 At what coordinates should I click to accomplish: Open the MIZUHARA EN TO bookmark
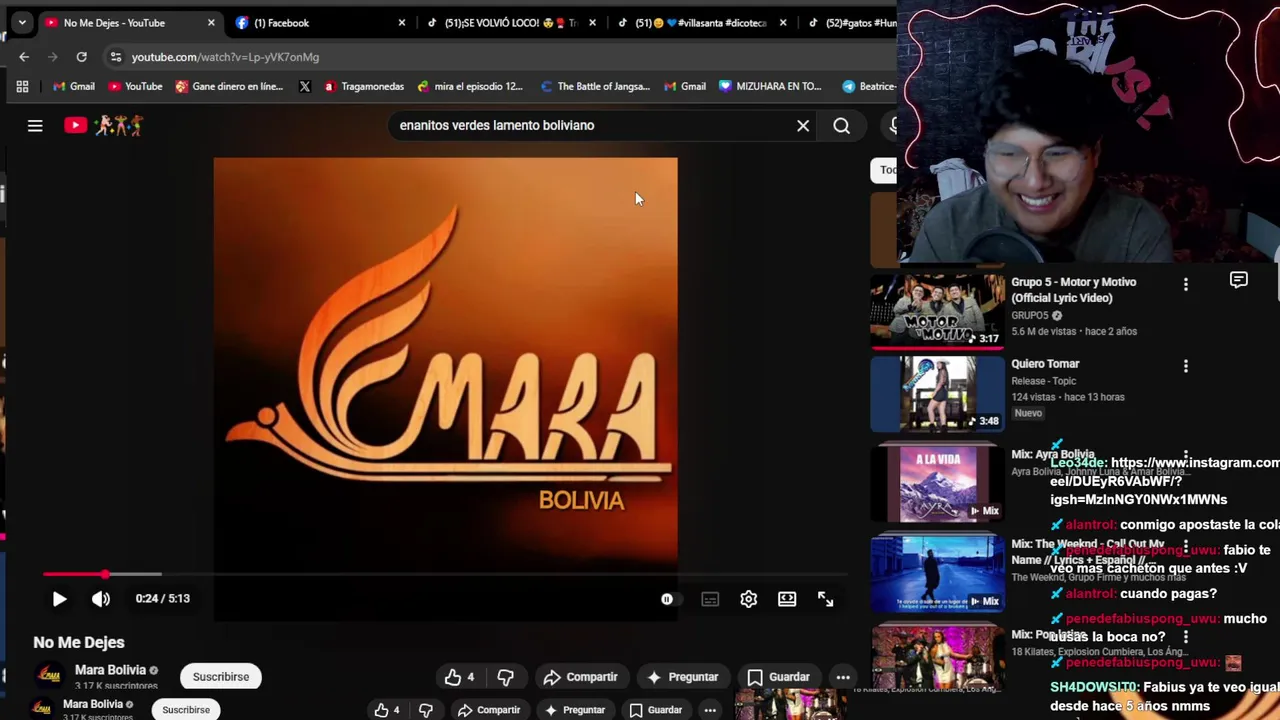(770, 87)
